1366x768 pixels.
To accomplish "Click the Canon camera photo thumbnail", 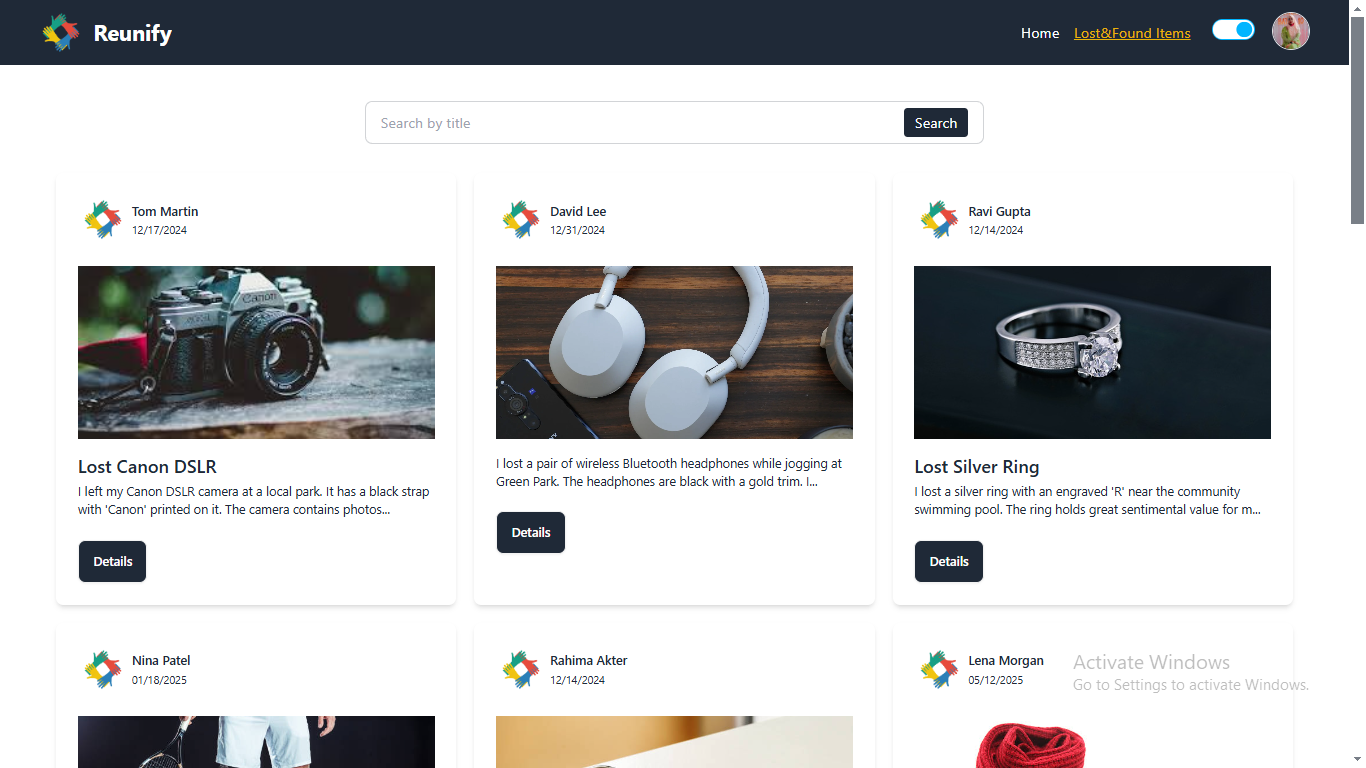I will (x=256, y=352).
